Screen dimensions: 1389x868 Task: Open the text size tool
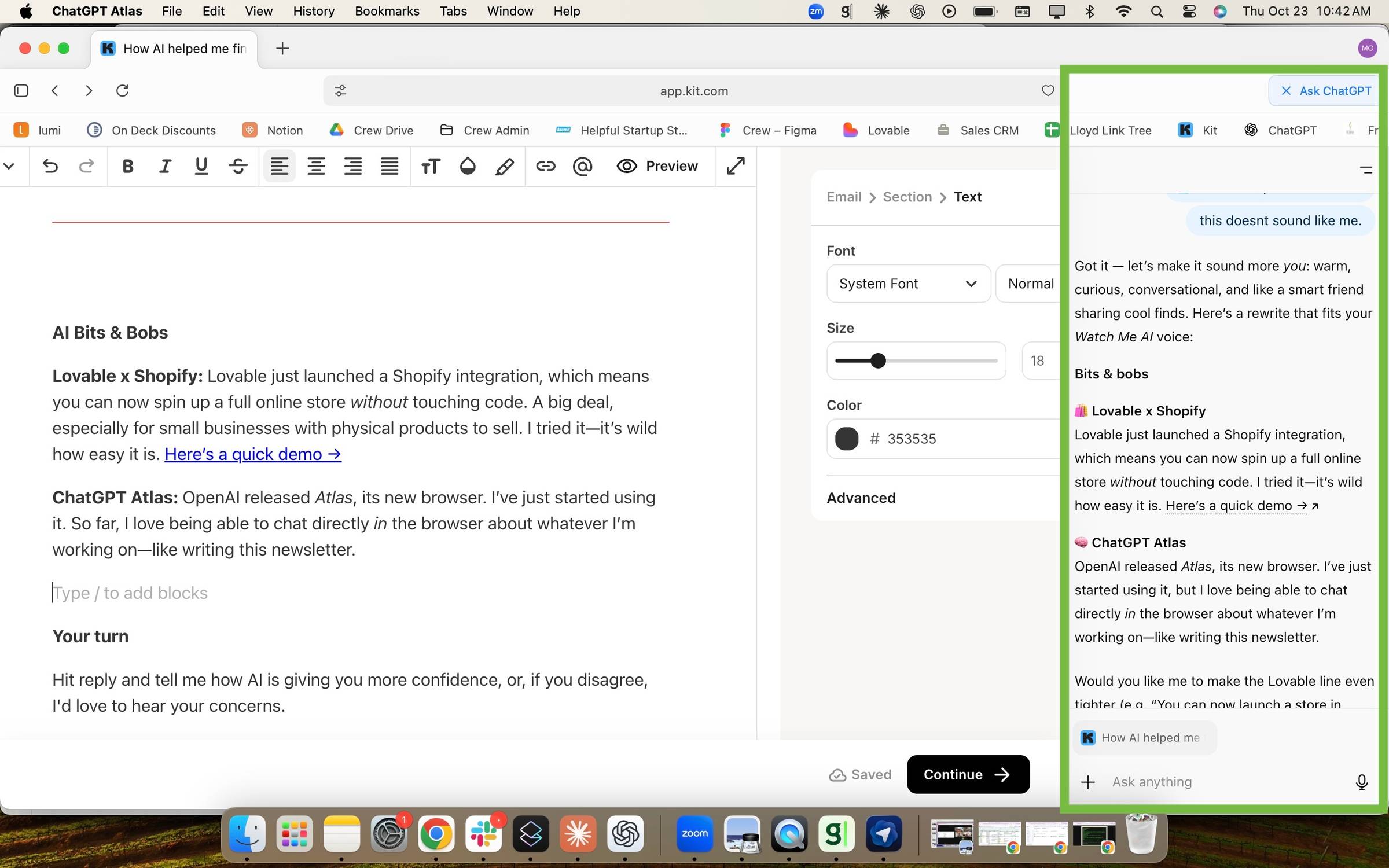(431, 167)
